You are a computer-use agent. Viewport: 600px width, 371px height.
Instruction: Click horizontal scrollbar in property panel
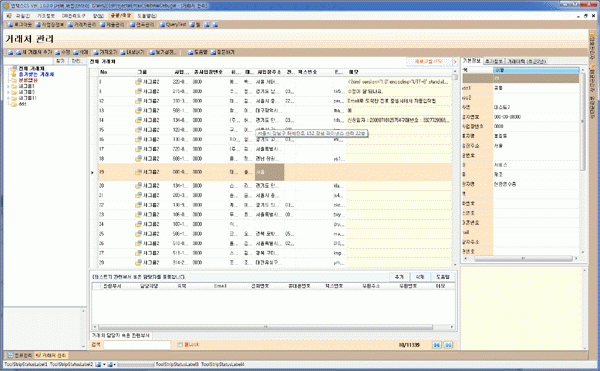523,259
